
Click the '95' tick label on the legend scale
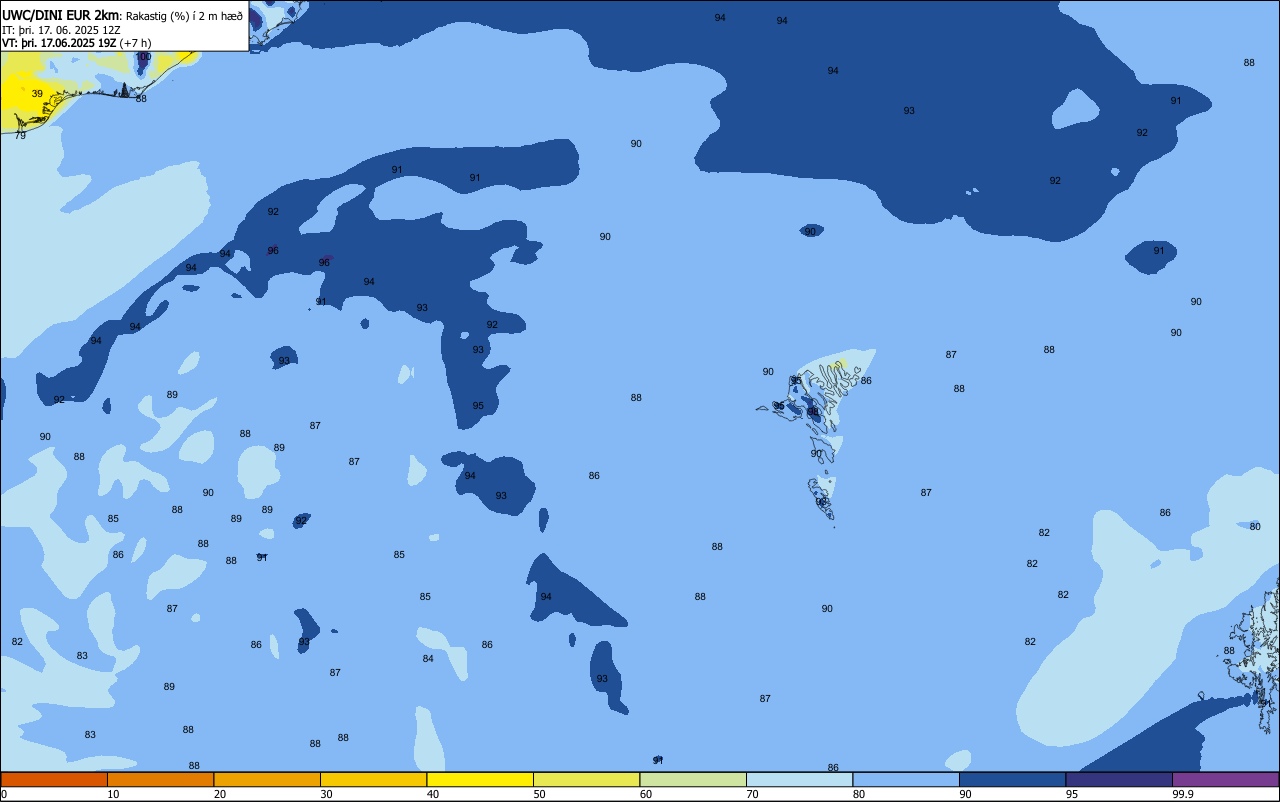click(1072, 794)
